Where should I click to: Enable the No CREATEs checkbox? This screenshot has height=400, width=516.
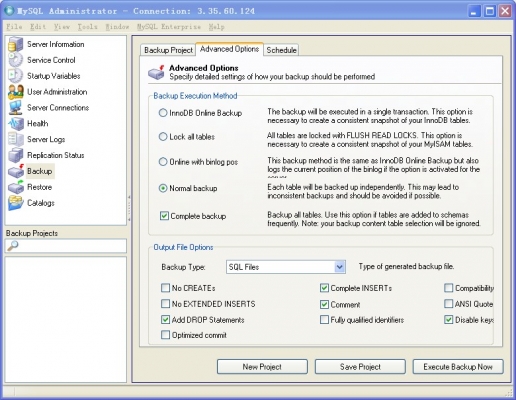point(165,288)
